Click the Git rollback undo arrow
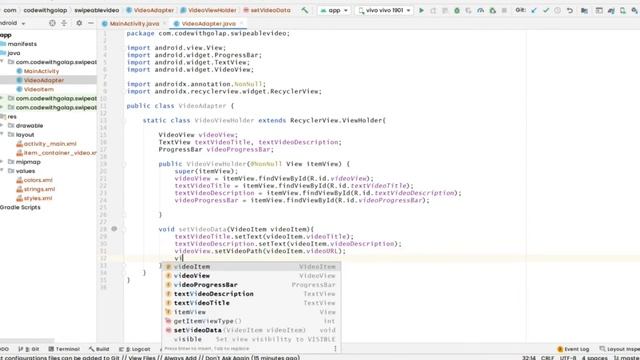 (569, 10)
